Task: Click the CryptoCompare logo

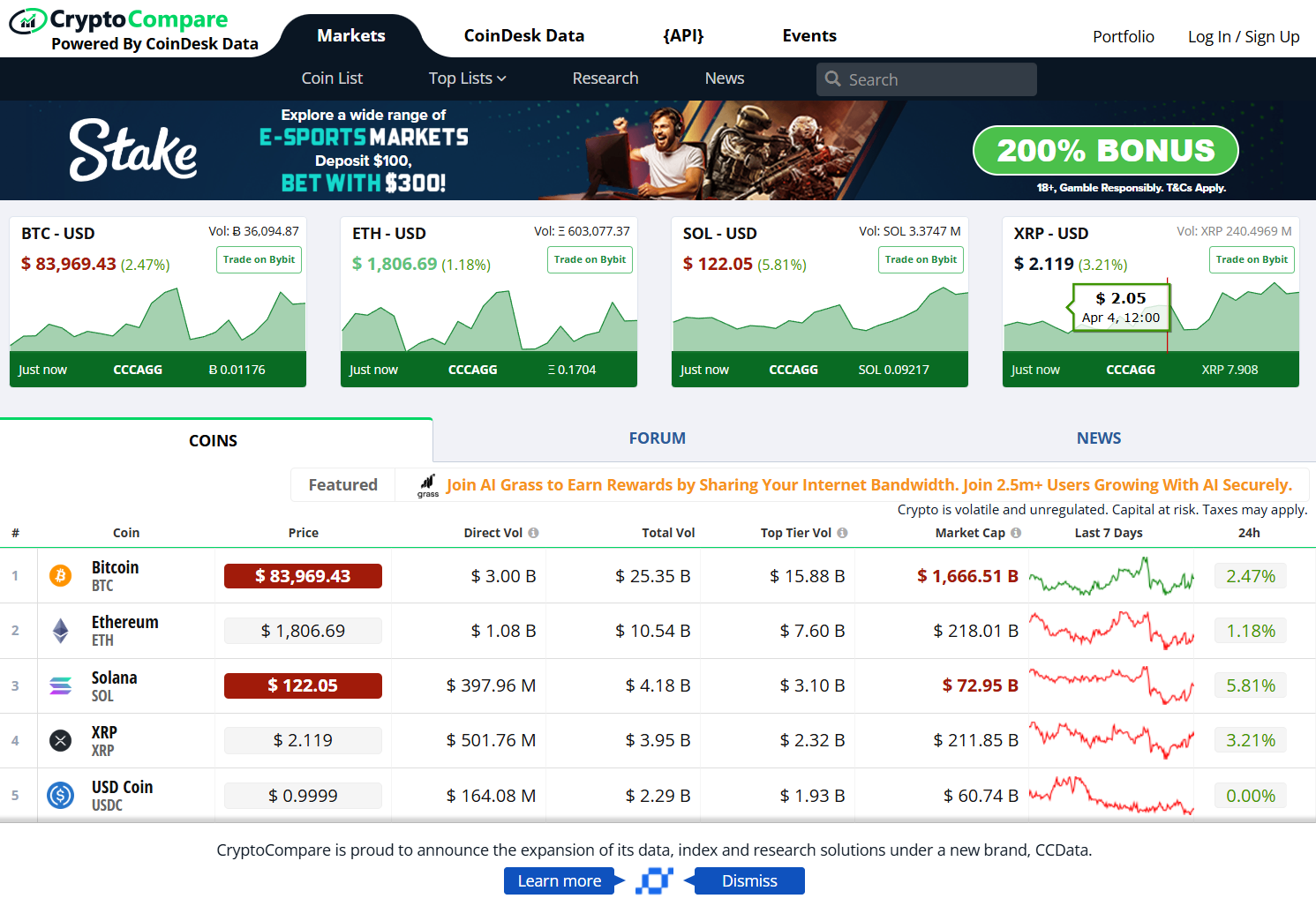Action: (x=134, y=30)
